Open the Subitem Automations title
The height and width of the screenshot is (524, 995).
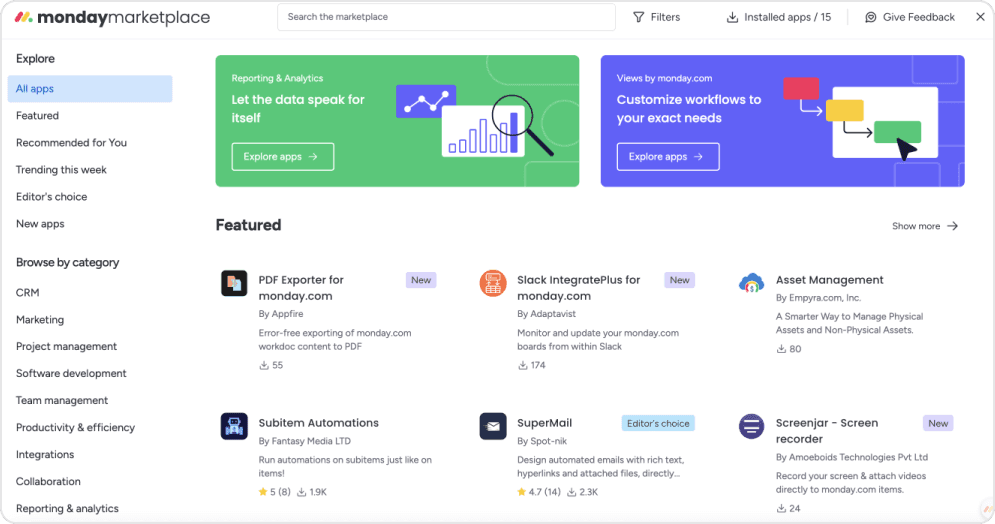click(319, 422)
